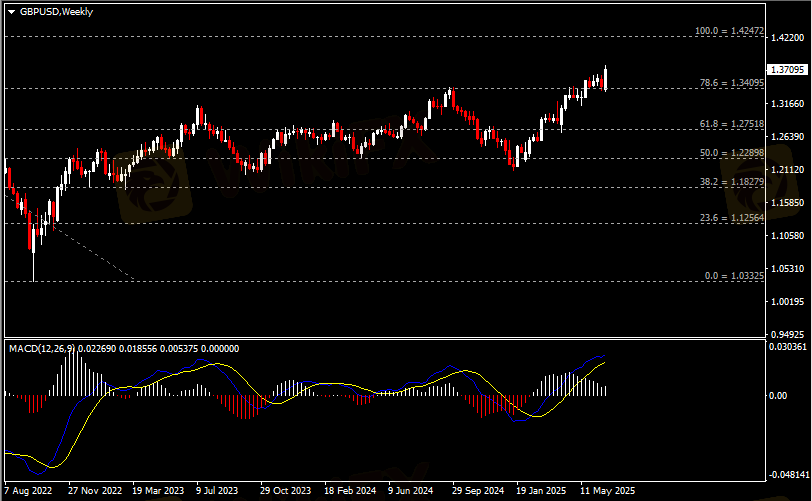The width and height of the screenshot is (812, 501).
Task: Click price axis value 1.15850
Action: tap(788, 203)
